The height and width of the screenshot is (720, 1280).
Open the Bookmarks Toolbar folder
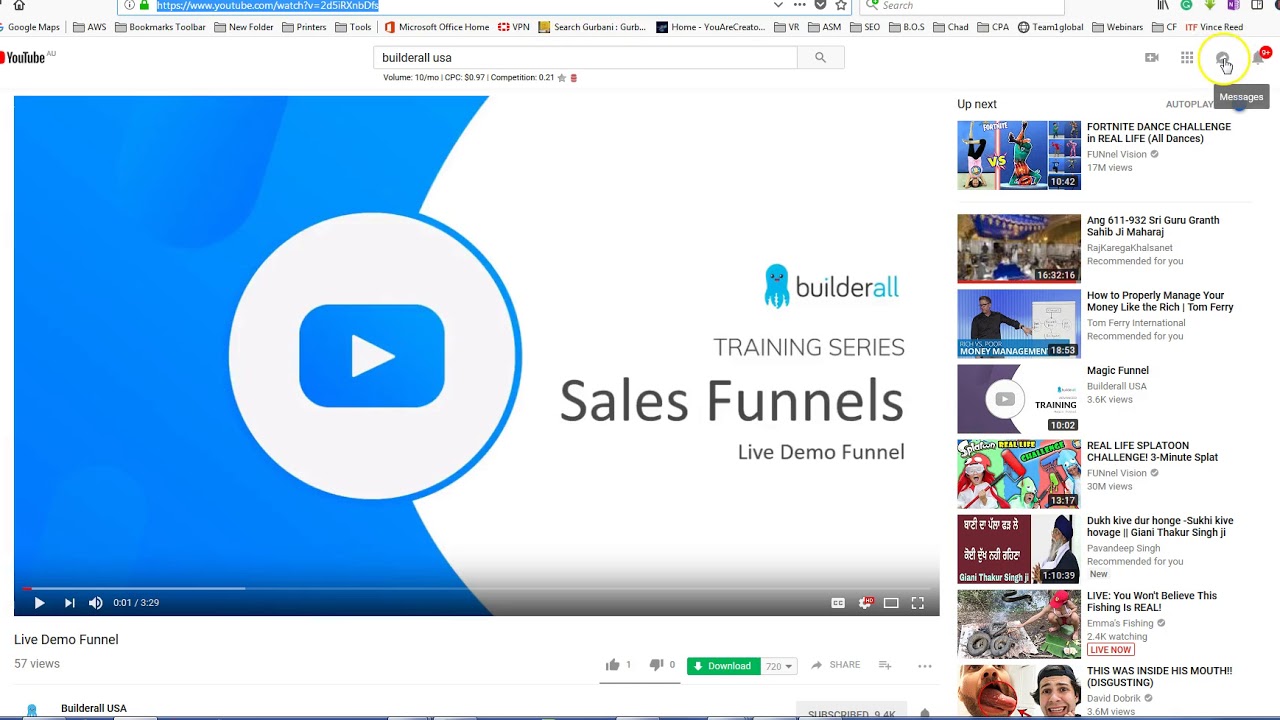[x=160, y=27]
